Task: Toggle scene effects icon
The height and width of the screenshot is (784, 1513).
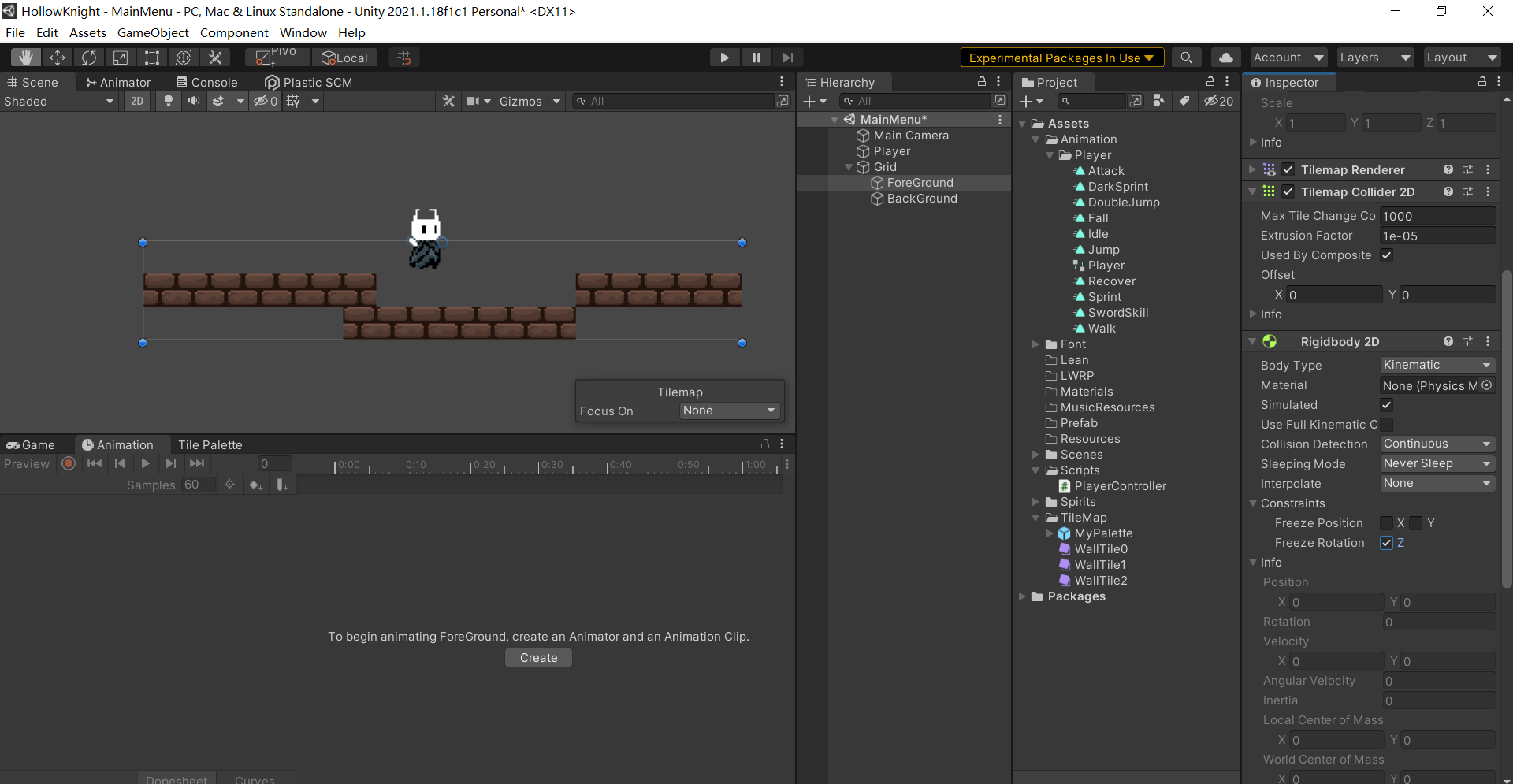Action: click(218, 101)
